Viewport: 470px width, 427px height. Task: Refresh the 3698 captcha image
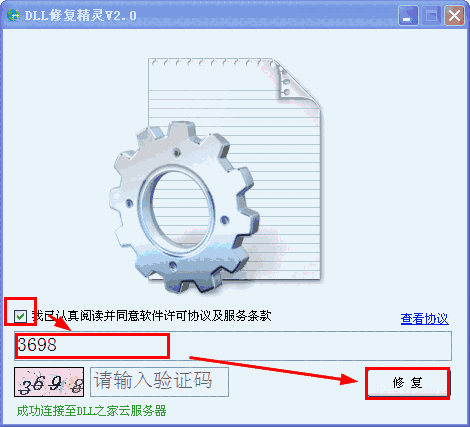pyautogui.click(x=49, y=382)
